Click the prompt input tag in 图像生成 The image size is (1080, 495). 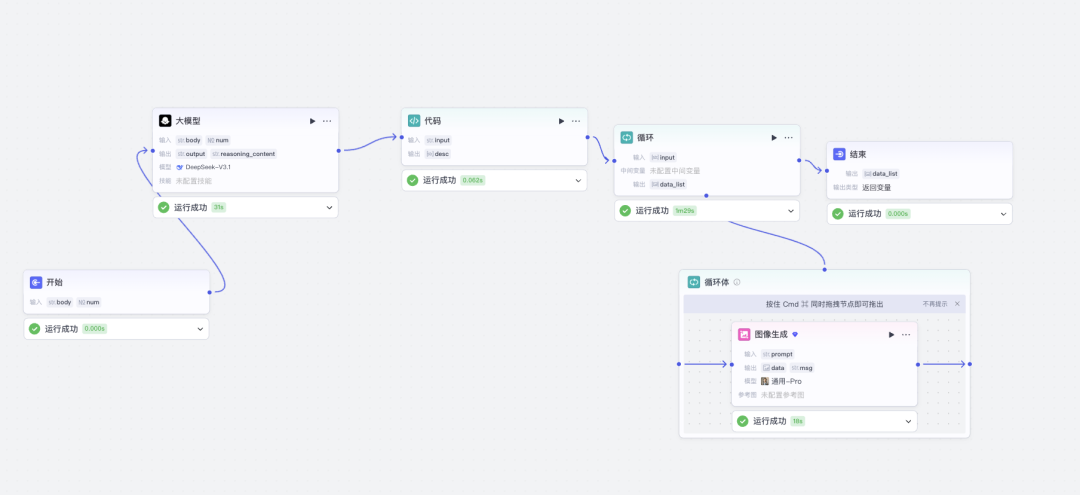[778, 355]
